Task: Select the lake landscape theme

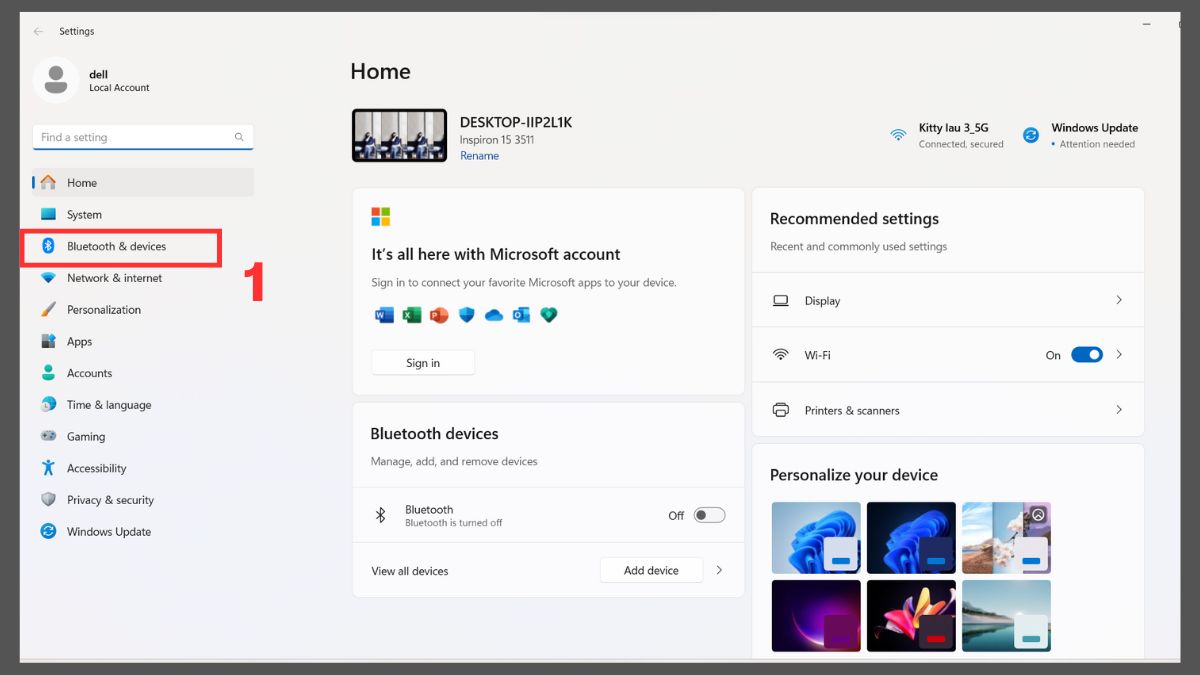Action: [x=1006, y=615]
